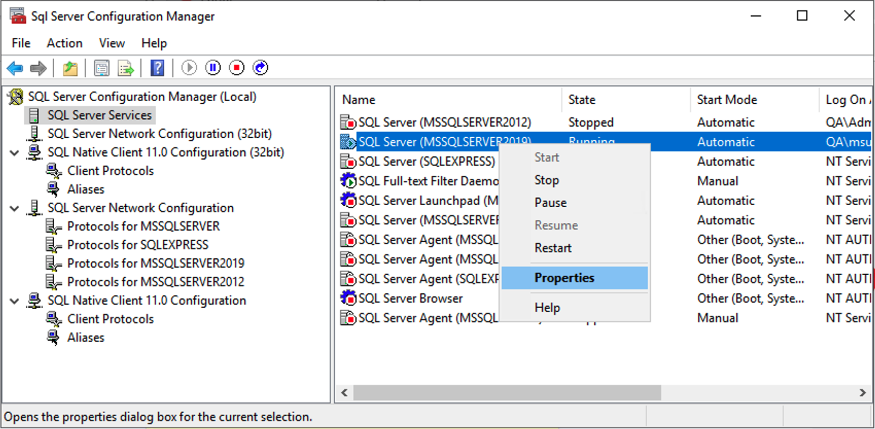The image size is (875, 429).
Task: Click the SQL Full-text Filter Daemon icon
Action: pyautogui.click(x=348, y=181)
